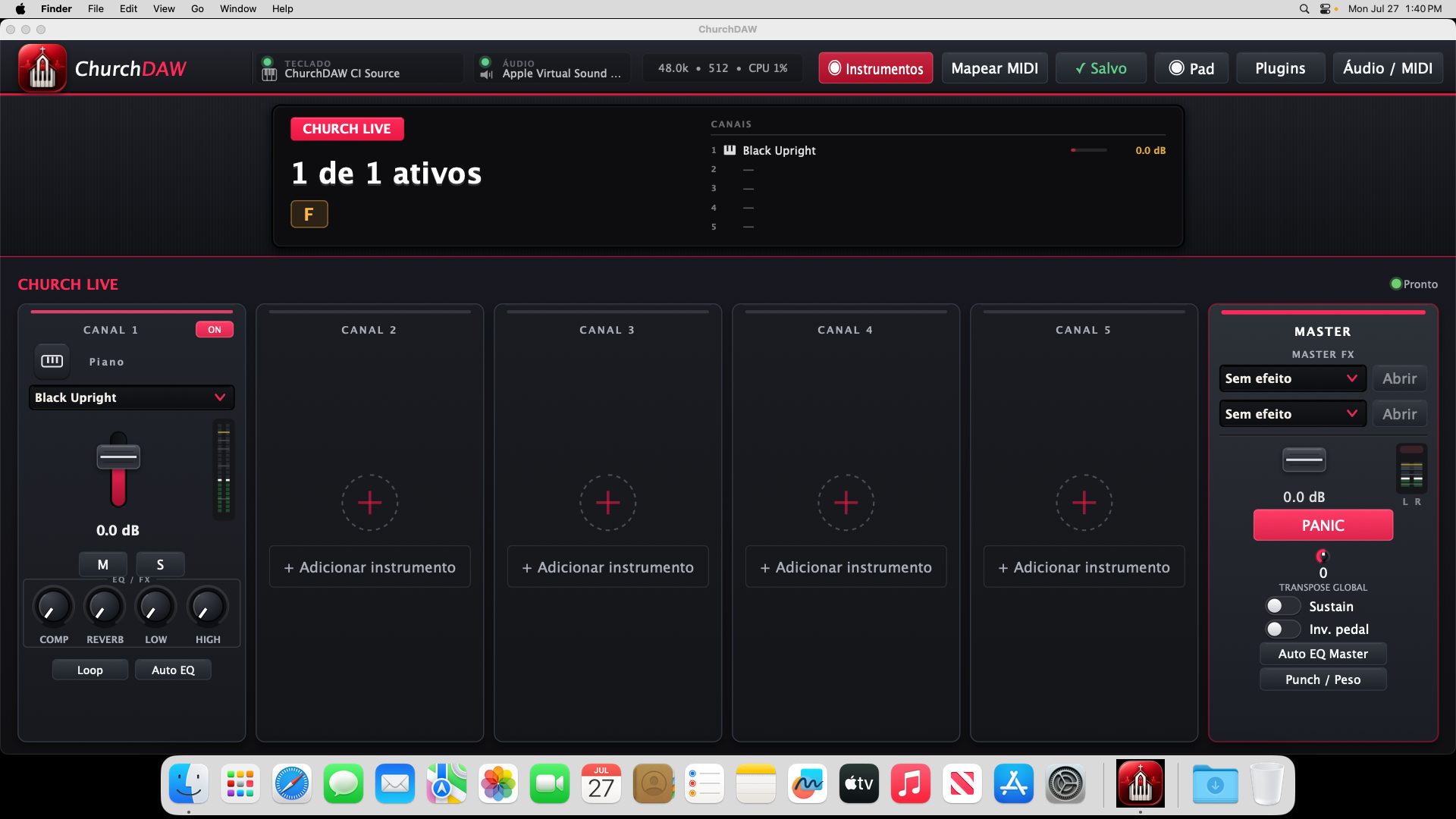Open the Go menu
1456x819 pixels.
click(x=197, y=9)
